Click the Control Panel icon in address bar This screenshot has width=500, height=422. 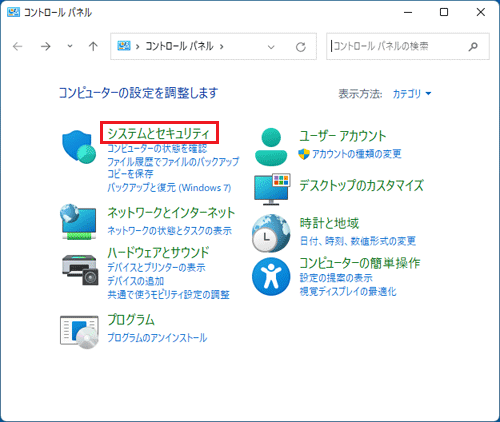[124, 46]
